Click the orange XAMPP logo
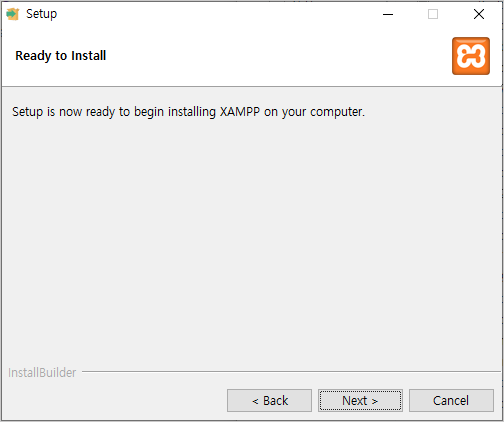504x422 pixels. 471,56
